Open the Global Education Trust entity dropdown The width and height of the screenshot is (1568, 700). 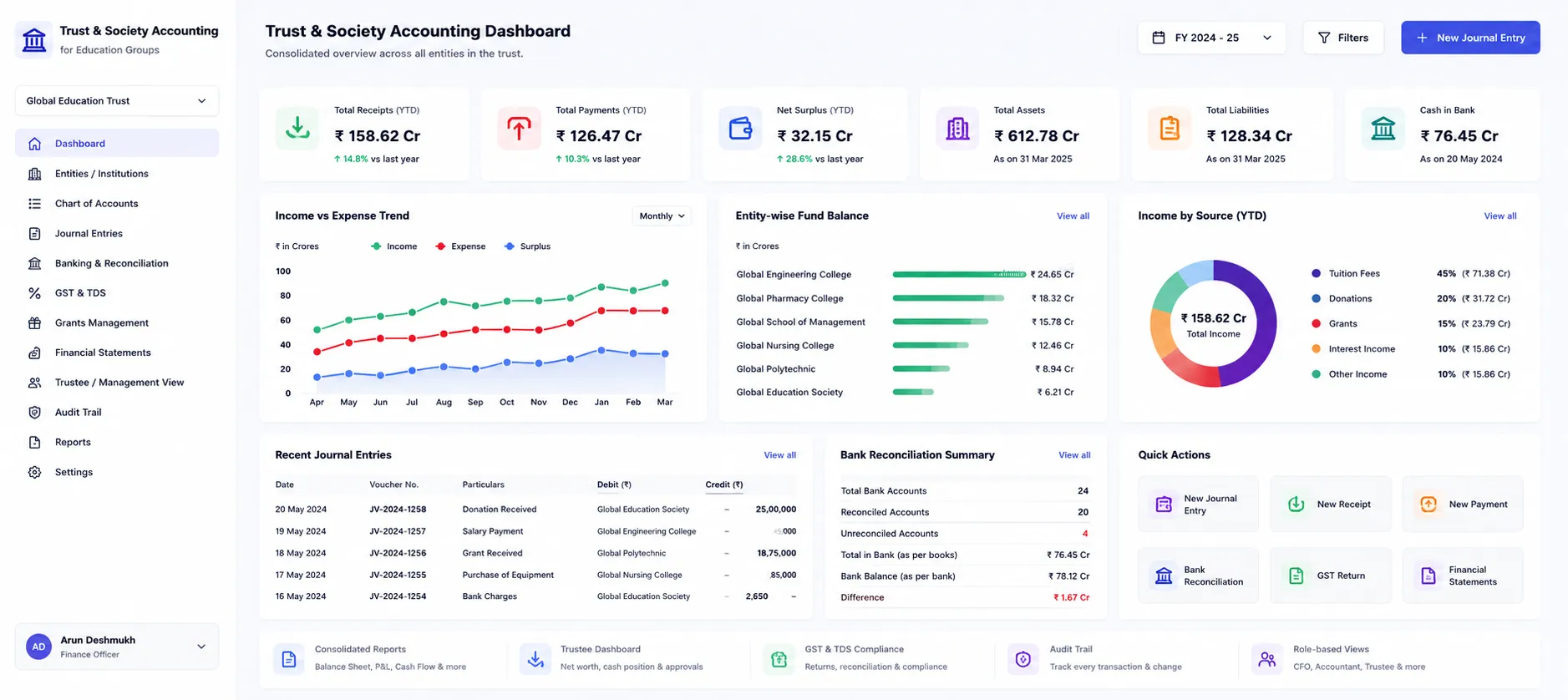click(x=117, y=101)
